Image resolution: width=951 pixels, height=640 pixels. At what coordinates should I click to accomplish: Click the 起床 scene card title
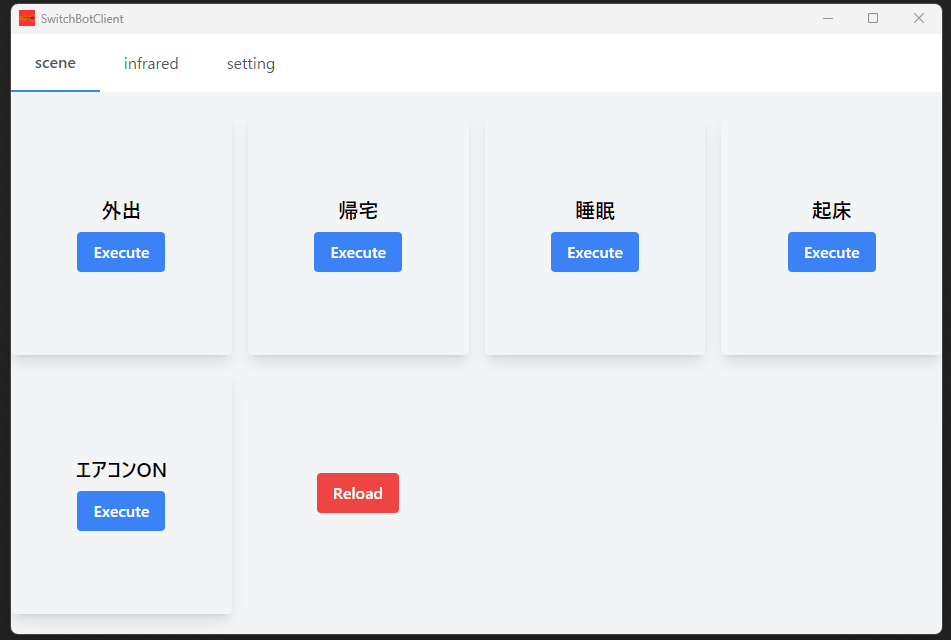(x=831, y=211)
